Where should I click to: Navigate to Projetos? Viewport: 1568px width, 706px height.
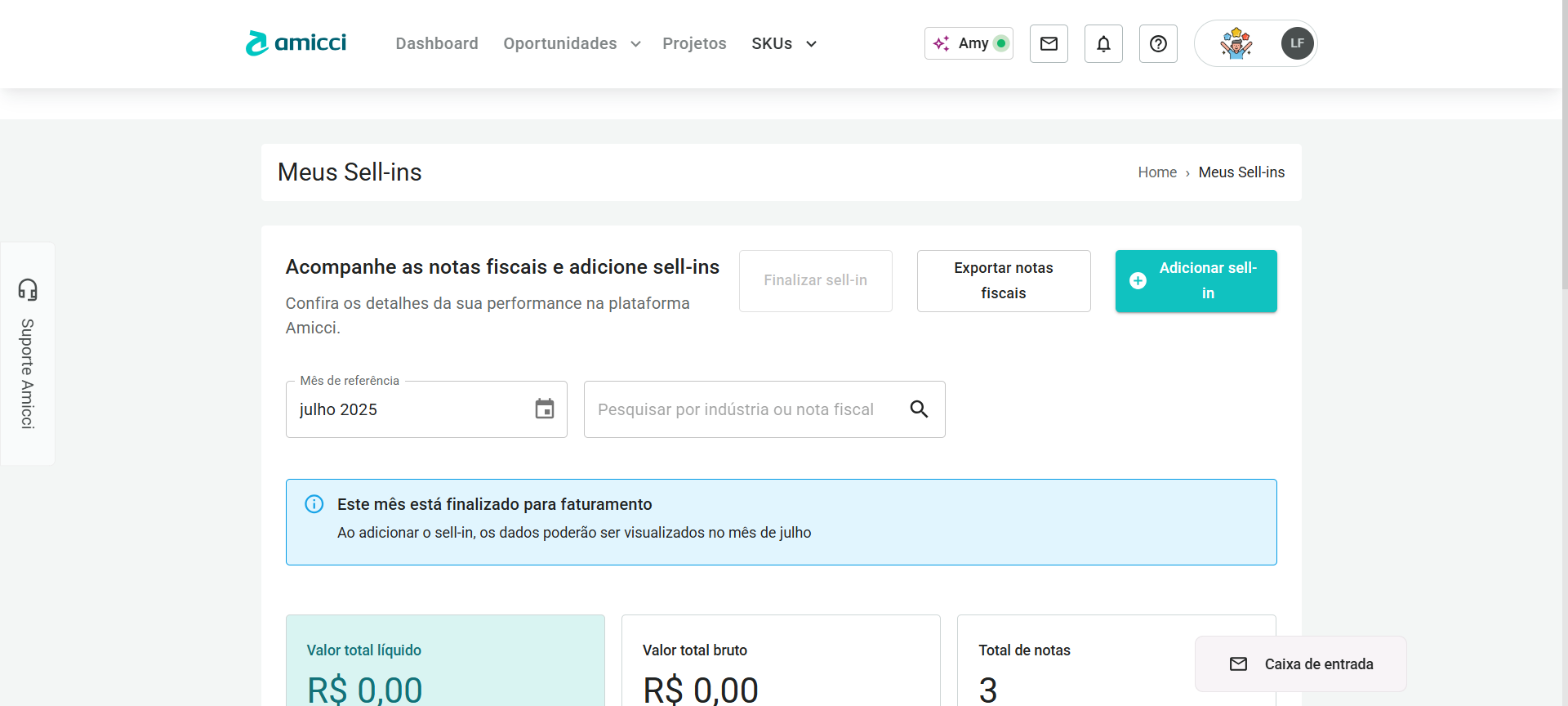[x=694, y=43]
